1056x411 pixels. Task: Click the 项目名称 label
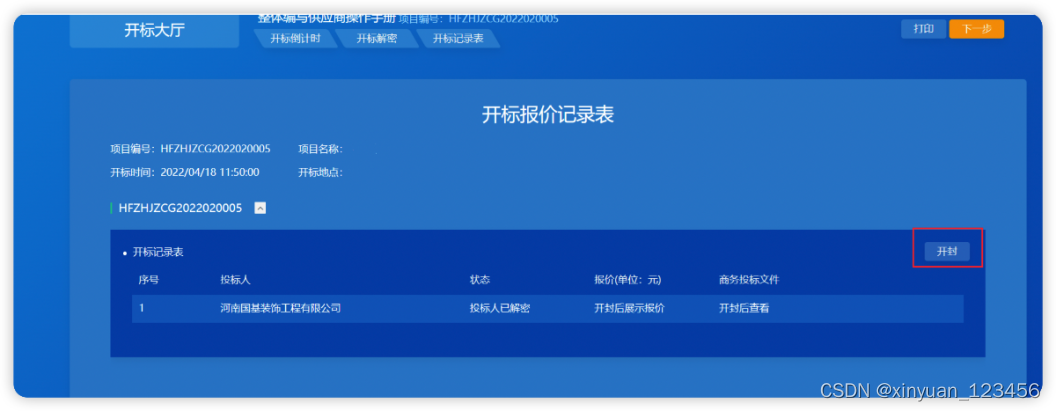click(321, 149)
